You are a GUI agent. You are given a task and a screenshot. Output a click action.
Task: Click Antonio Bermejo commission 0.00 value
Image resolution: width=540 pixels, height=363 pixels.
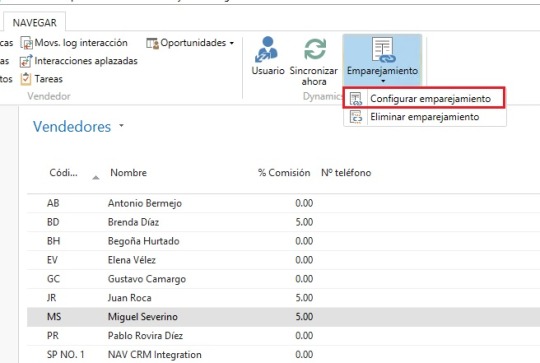click(304, 203)
